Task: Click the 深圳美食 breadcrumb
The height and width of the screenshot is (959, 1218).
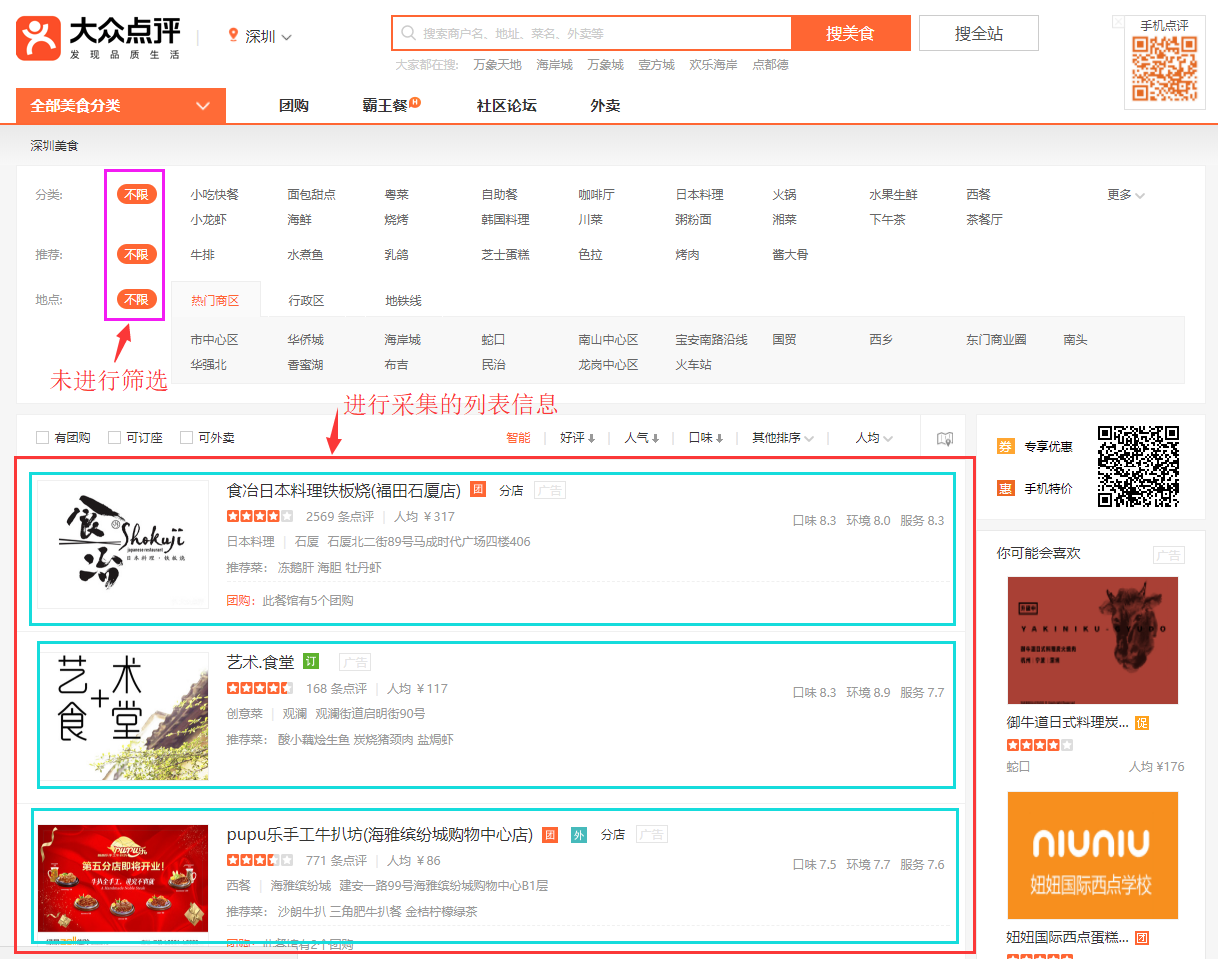Action: point(54,146)
